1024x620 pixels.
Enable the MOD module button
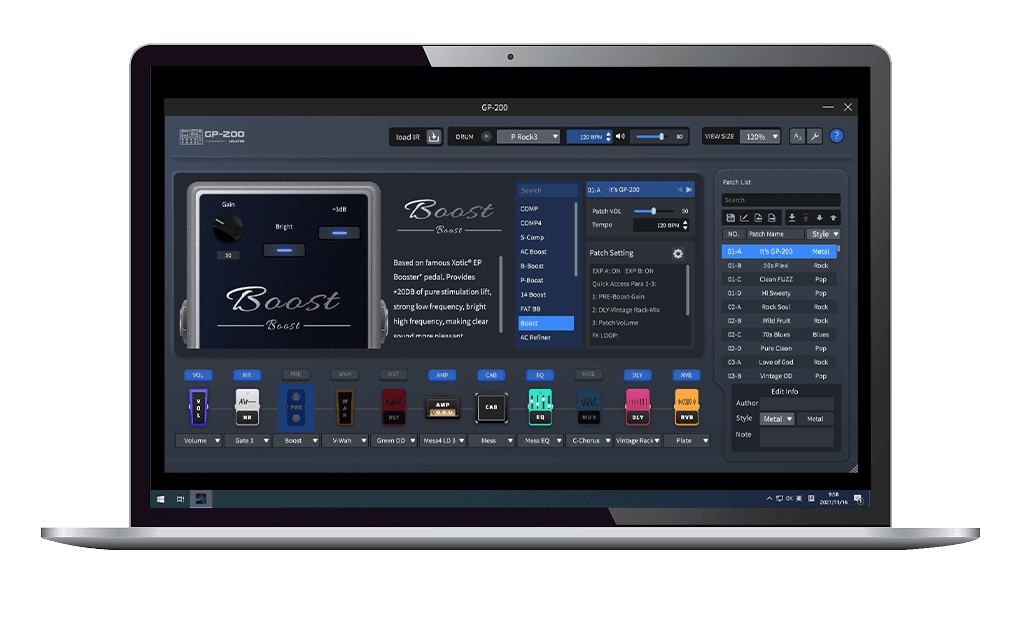[588, 374]
